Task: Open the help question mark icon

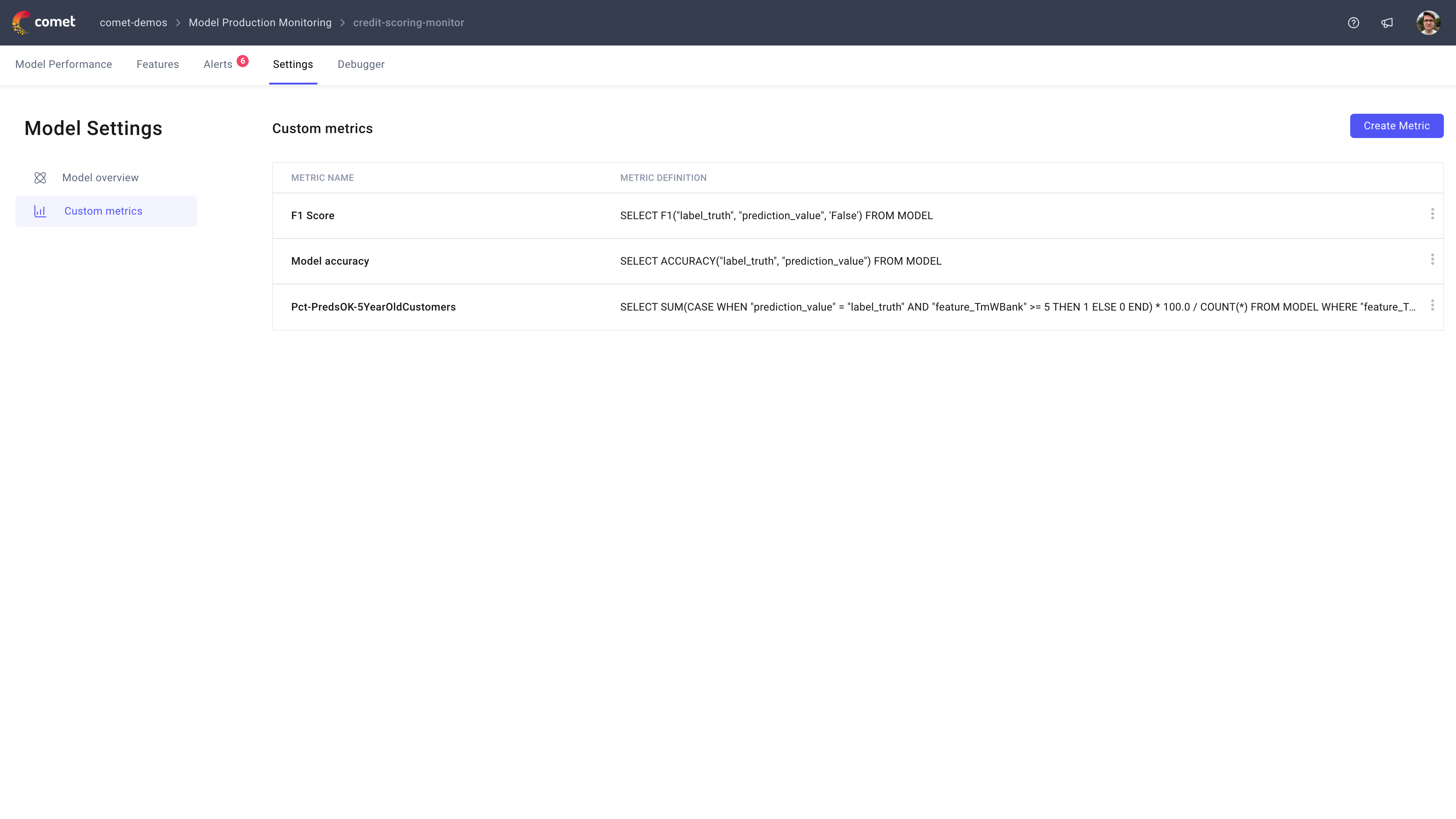Action: 1354,23
